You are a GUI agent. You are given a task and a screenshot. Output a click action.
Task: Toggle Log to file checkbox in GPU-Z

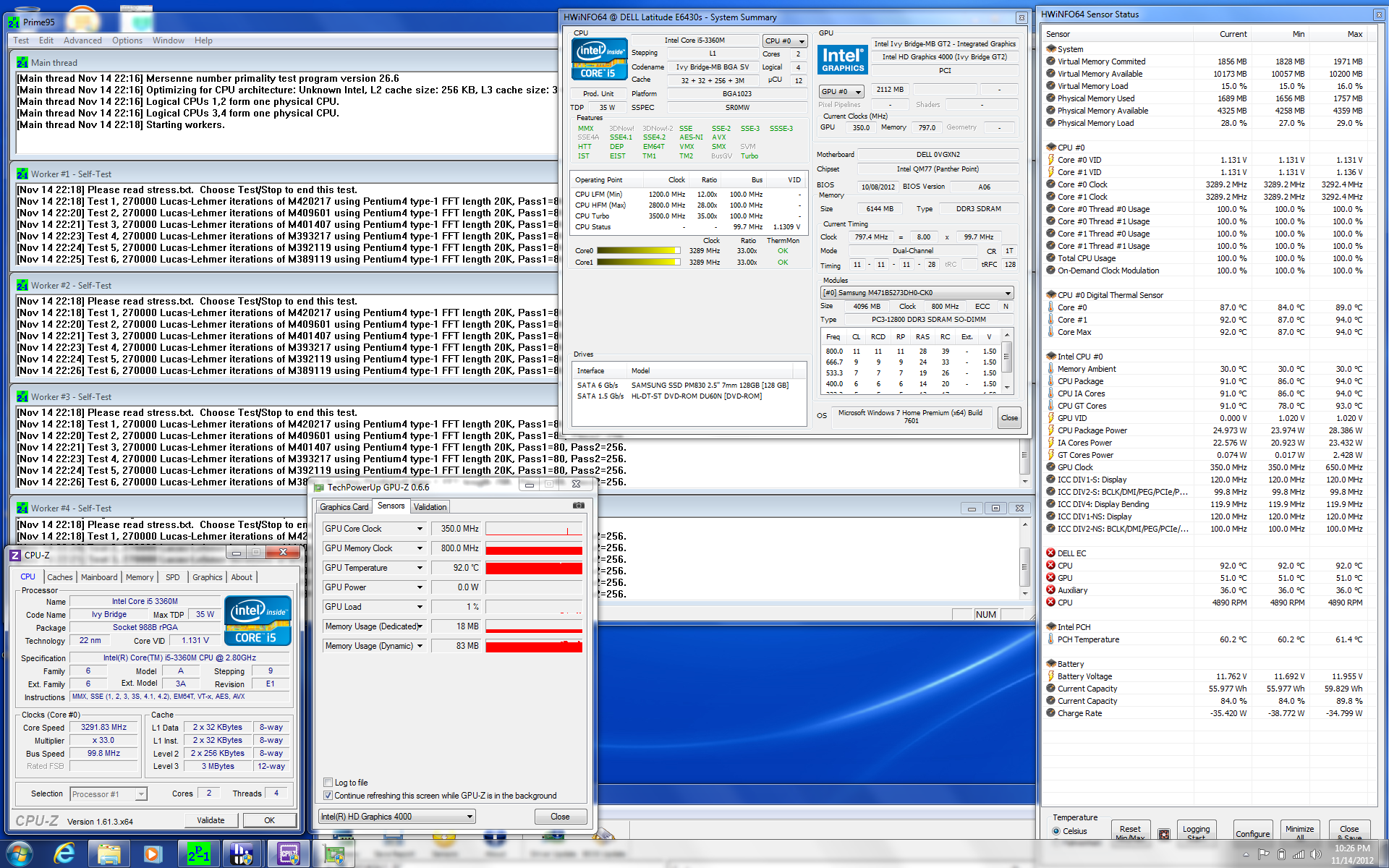point(328,783)
